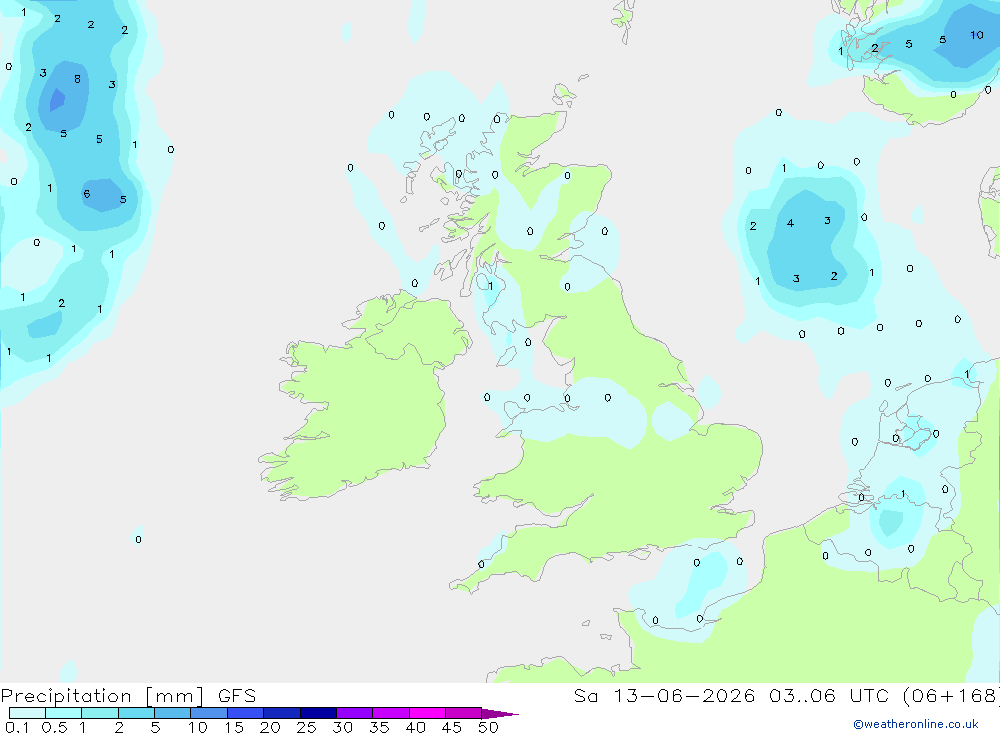Click the 30 to 35 mm legend swatch
1000x733 pixels.
pyautogui.click(x=354, y=713)
